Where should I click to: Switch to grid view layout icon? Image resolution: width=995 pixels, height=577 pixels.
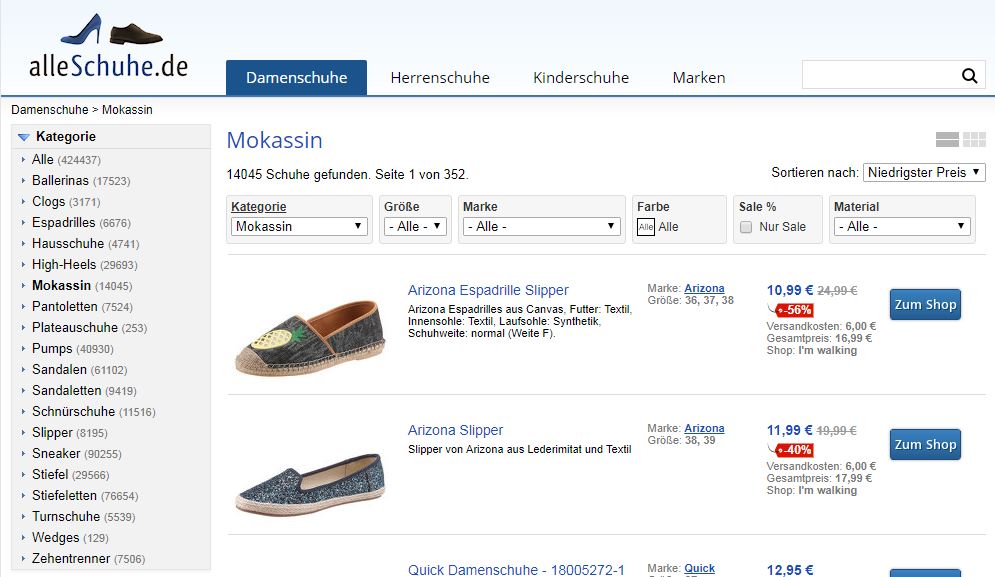974,140
